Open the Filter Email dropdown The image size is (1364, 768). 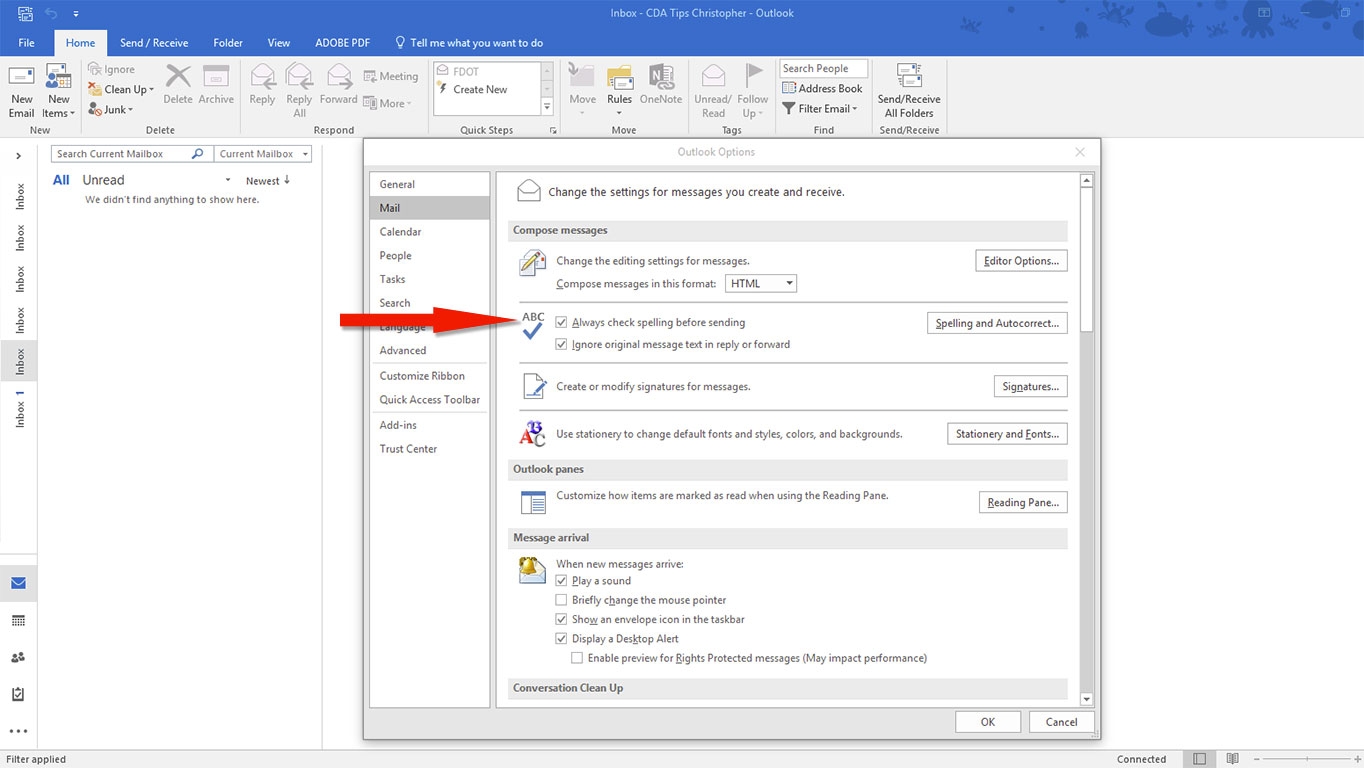coord(821,109)
